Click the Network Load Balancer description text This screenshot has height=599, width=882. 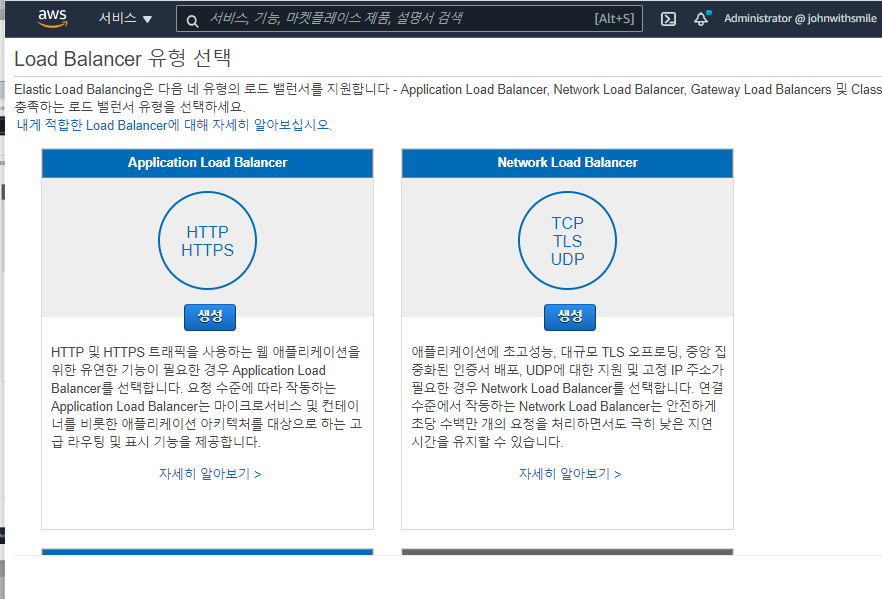tap(568, 397)
